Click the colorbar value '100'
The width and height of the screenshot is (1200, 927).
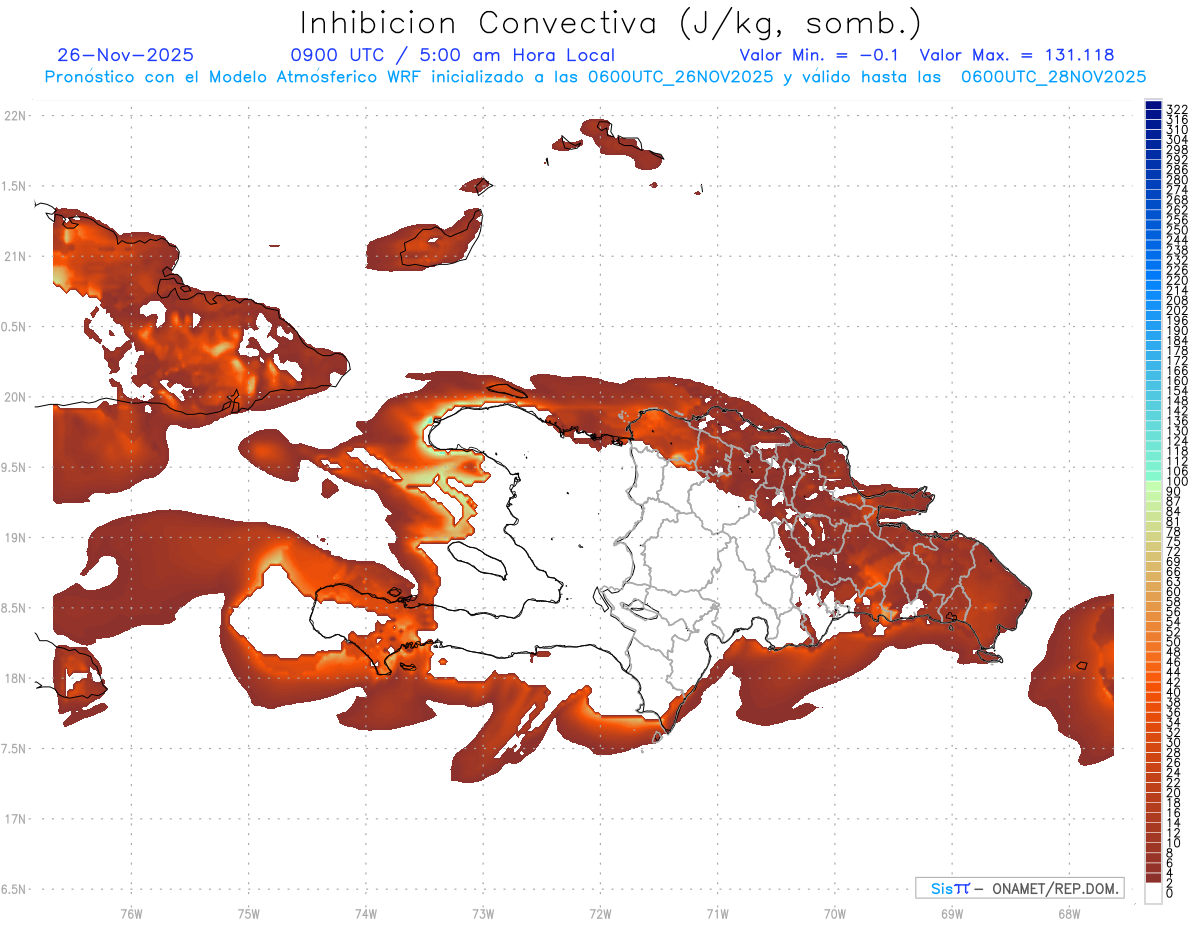[x=1177, y=482]
